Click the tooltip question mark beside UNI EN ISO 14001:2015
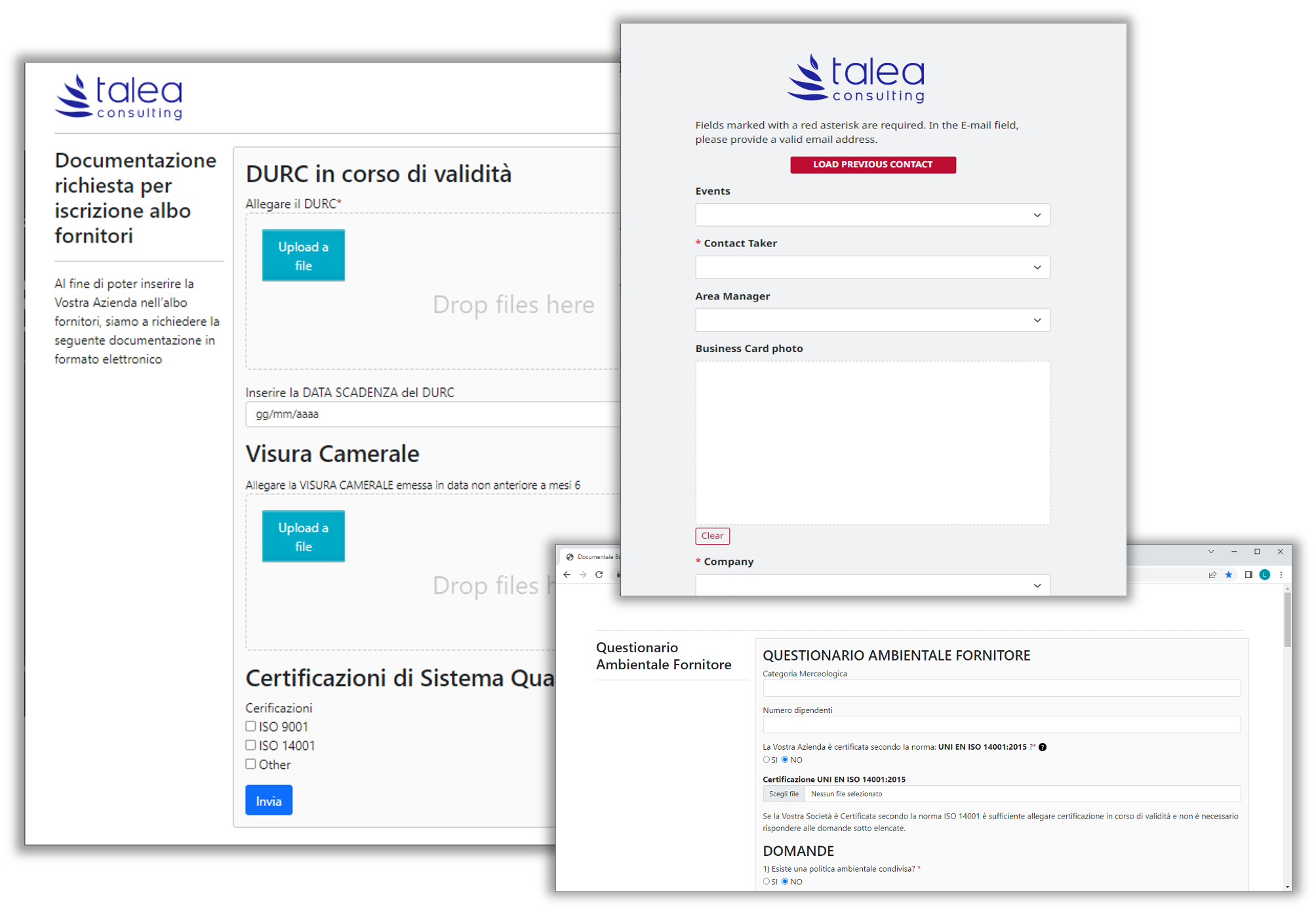The image size is (1316, 913). [x=1043, y=747]
